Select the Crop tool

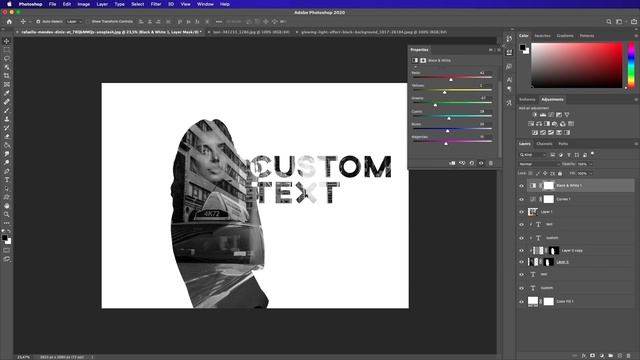pyautogui.click(x=7, y=76)
